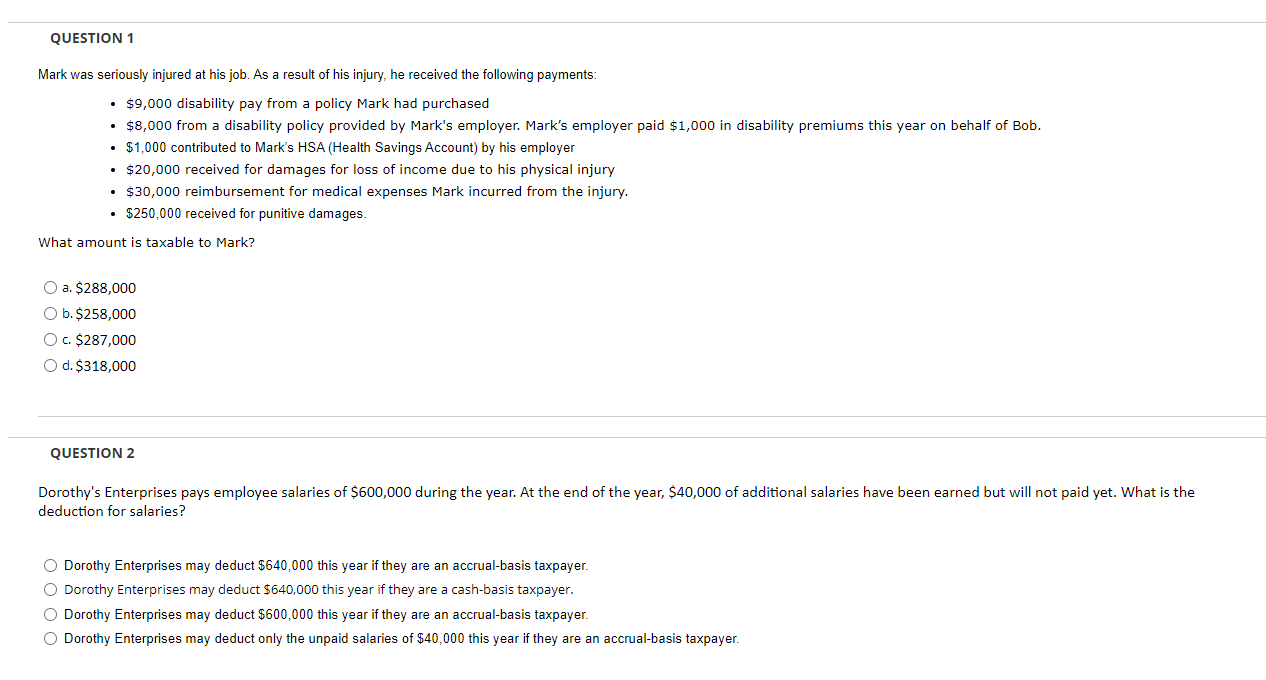Click the QUESTION 2 heading

click(92, 453)
